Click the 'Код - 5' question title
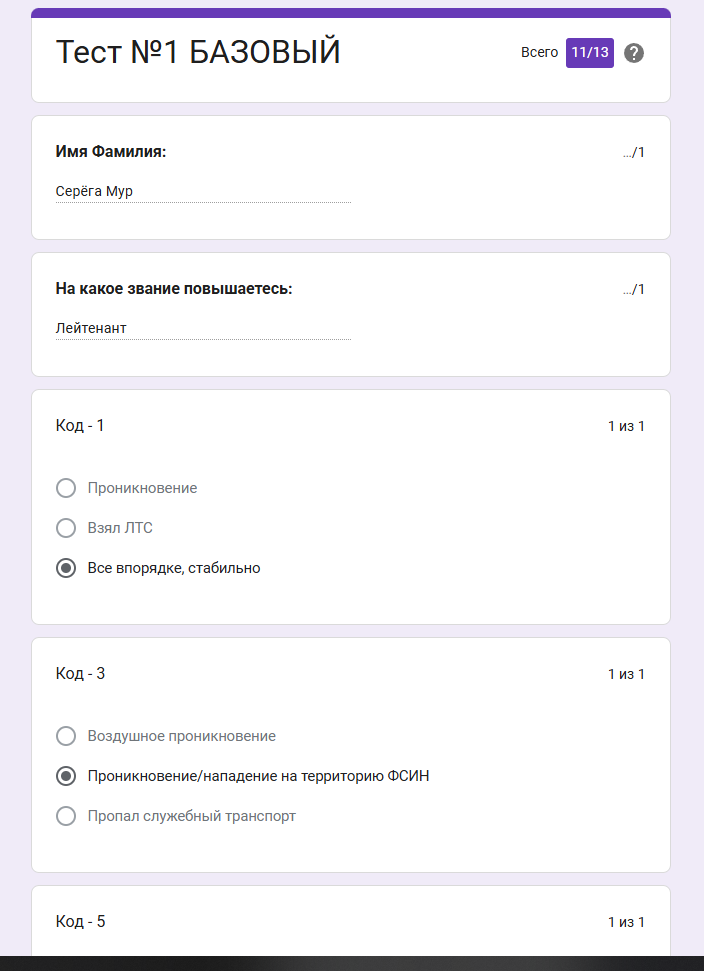The image size is (704, 971). click(x=78, y=921)
